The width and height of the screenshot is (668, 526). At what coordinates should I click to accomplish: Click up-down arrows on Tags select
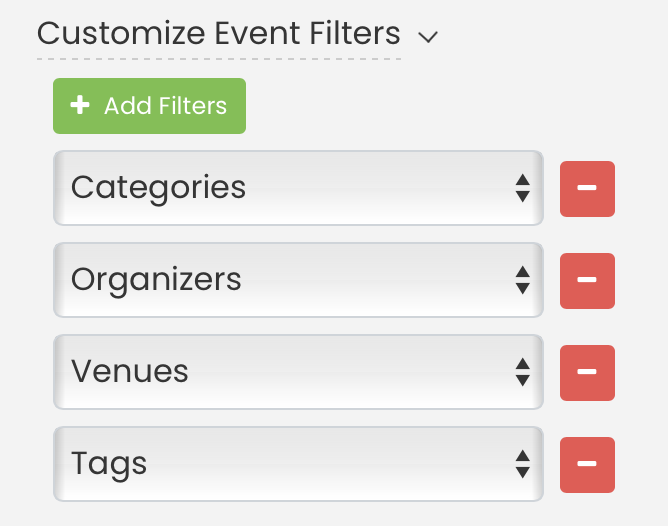pyautogui.click(x=522, y=464)
